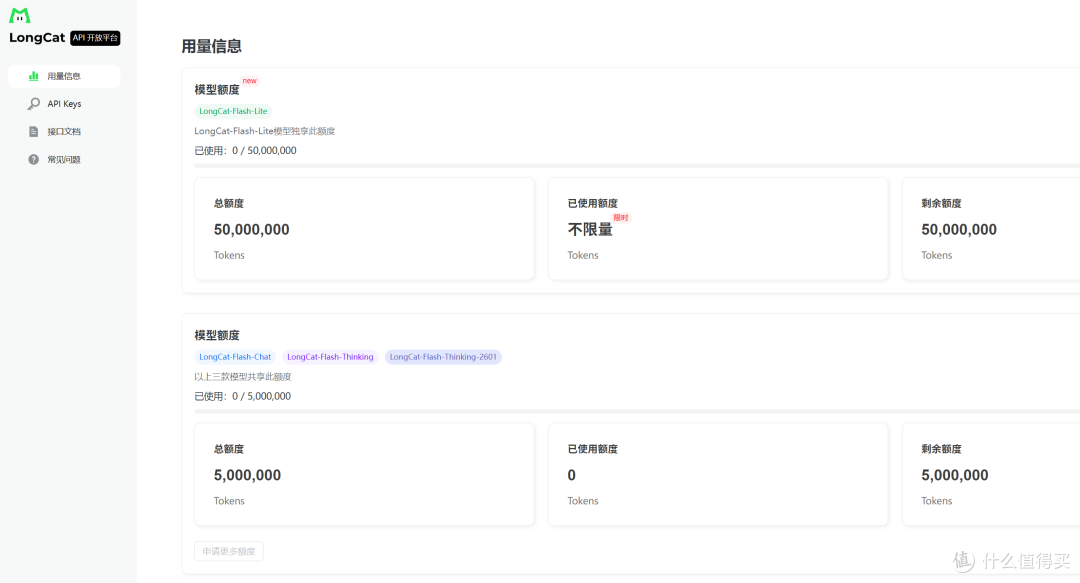Select the LongCat-Flash-Thinking-2601 model tag

tap(443, 357)
